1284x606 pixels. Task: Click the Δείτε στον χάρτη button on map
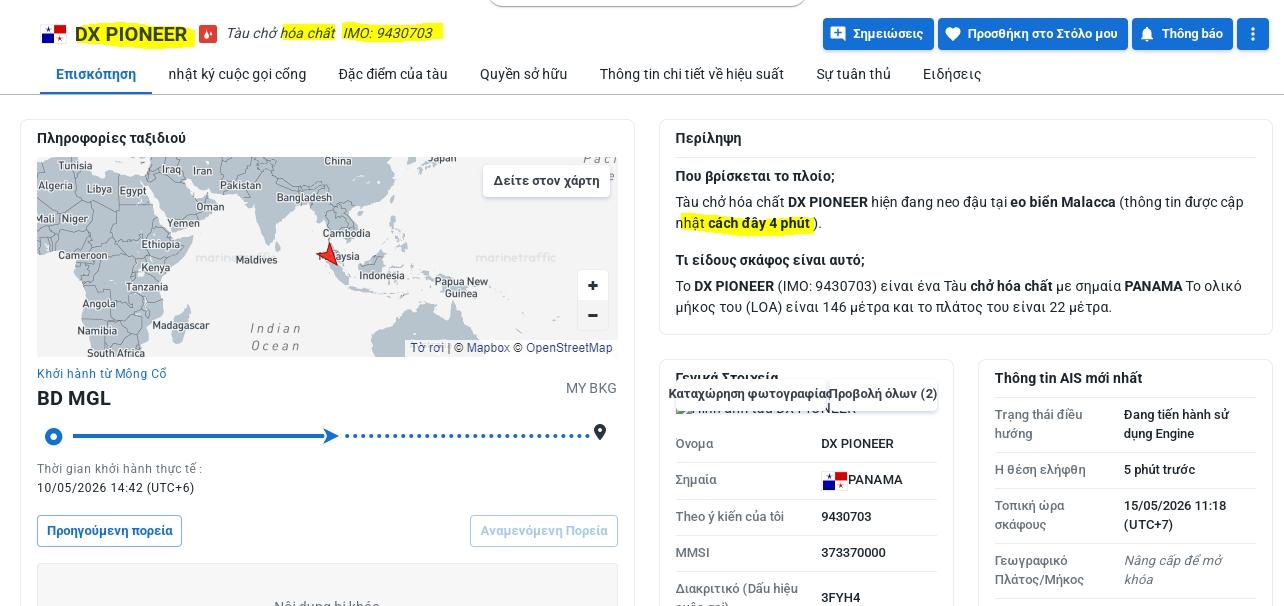546,181
